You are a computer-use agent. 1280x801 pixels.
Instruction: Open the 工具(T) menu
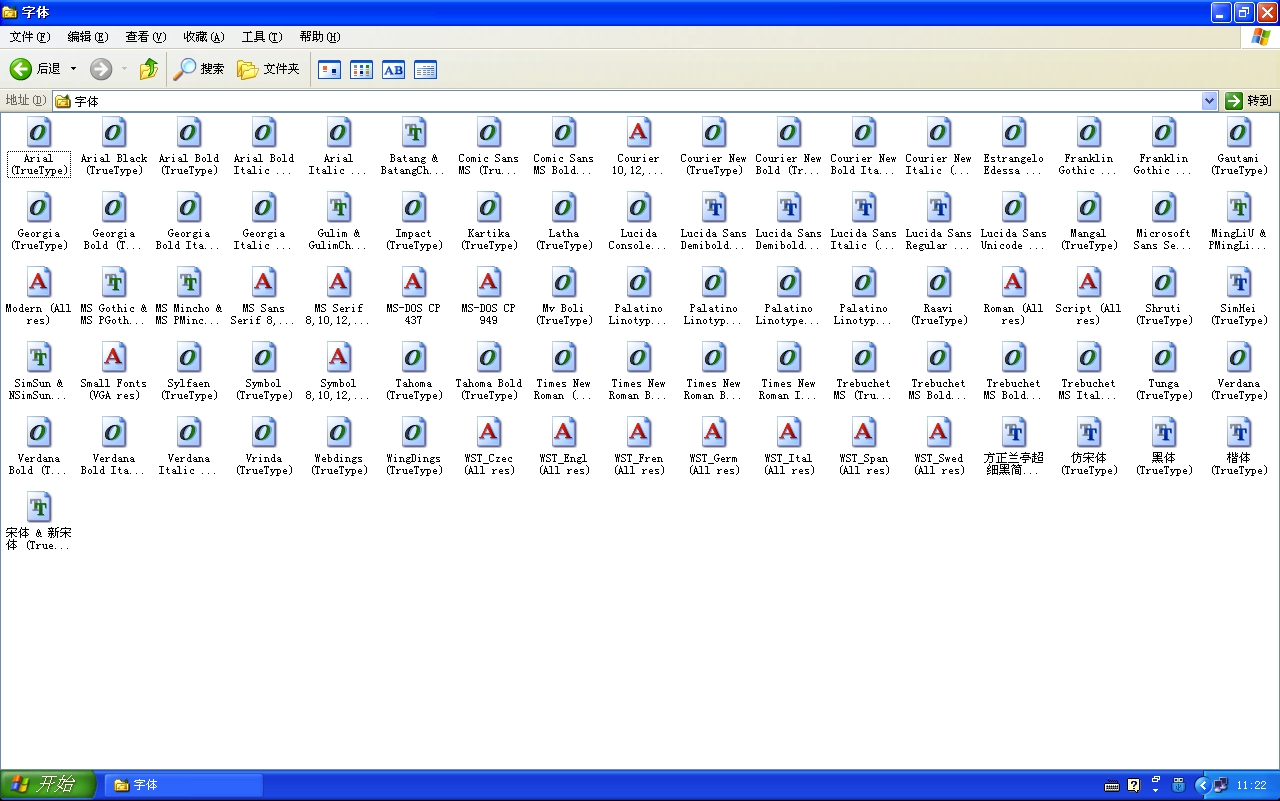coord(262,37)
